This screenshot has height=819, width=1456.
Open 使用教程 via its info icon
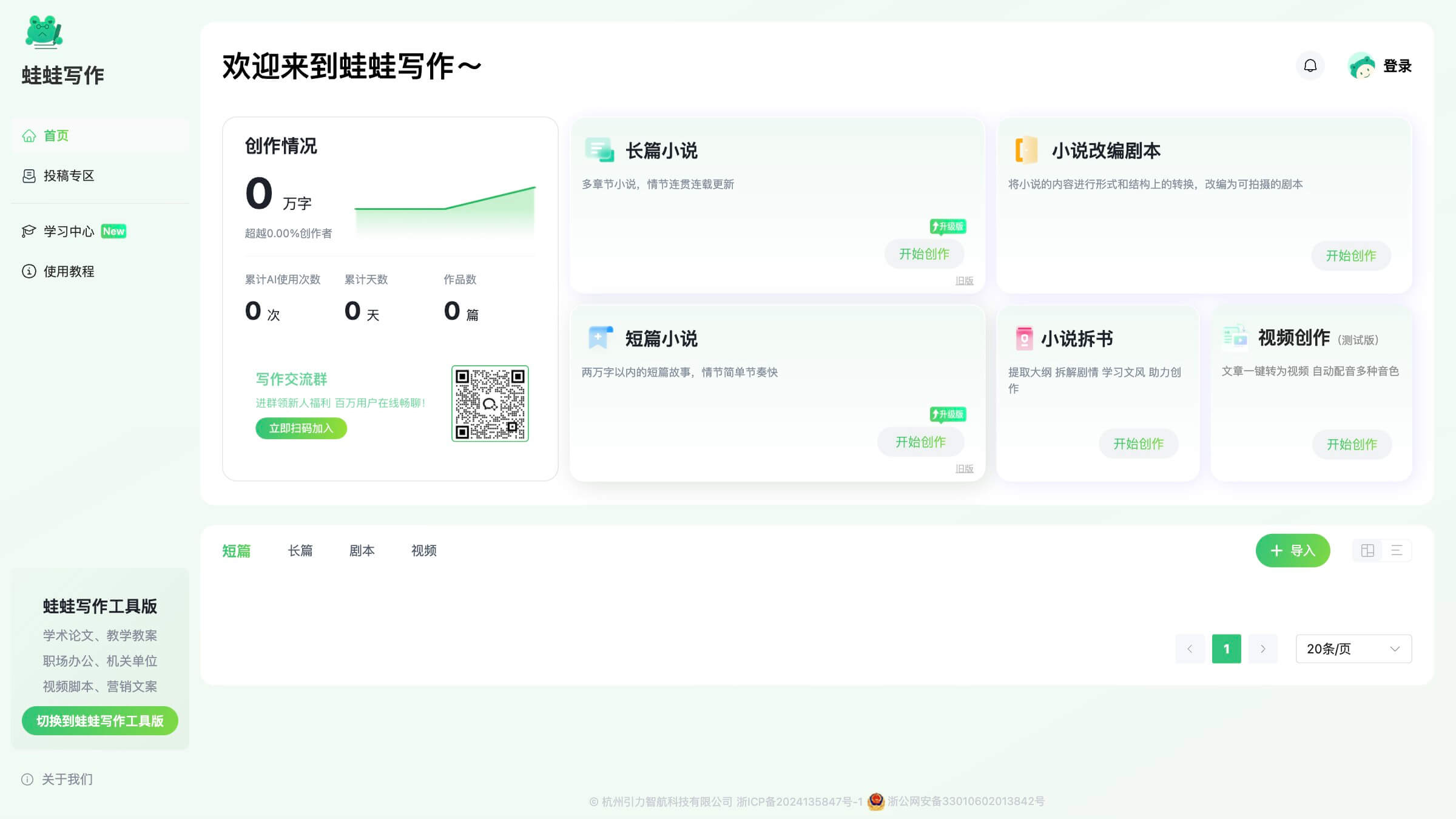[x=29, y=272]
